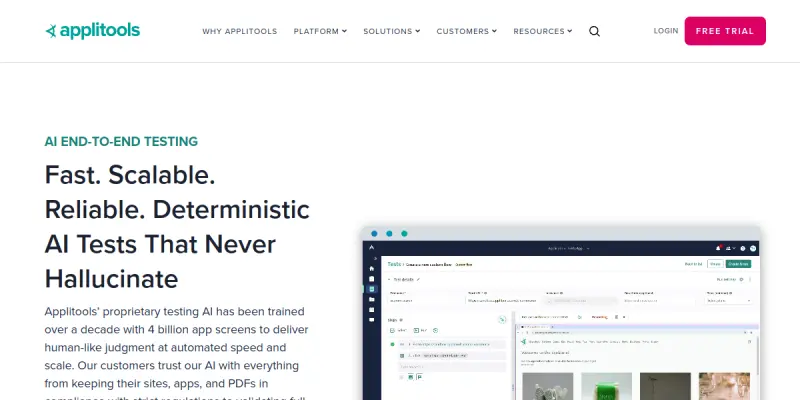Screen dimensions: 800x400
Task: Click the run settings gear icon in product screenshot
Action: point(741,280)
